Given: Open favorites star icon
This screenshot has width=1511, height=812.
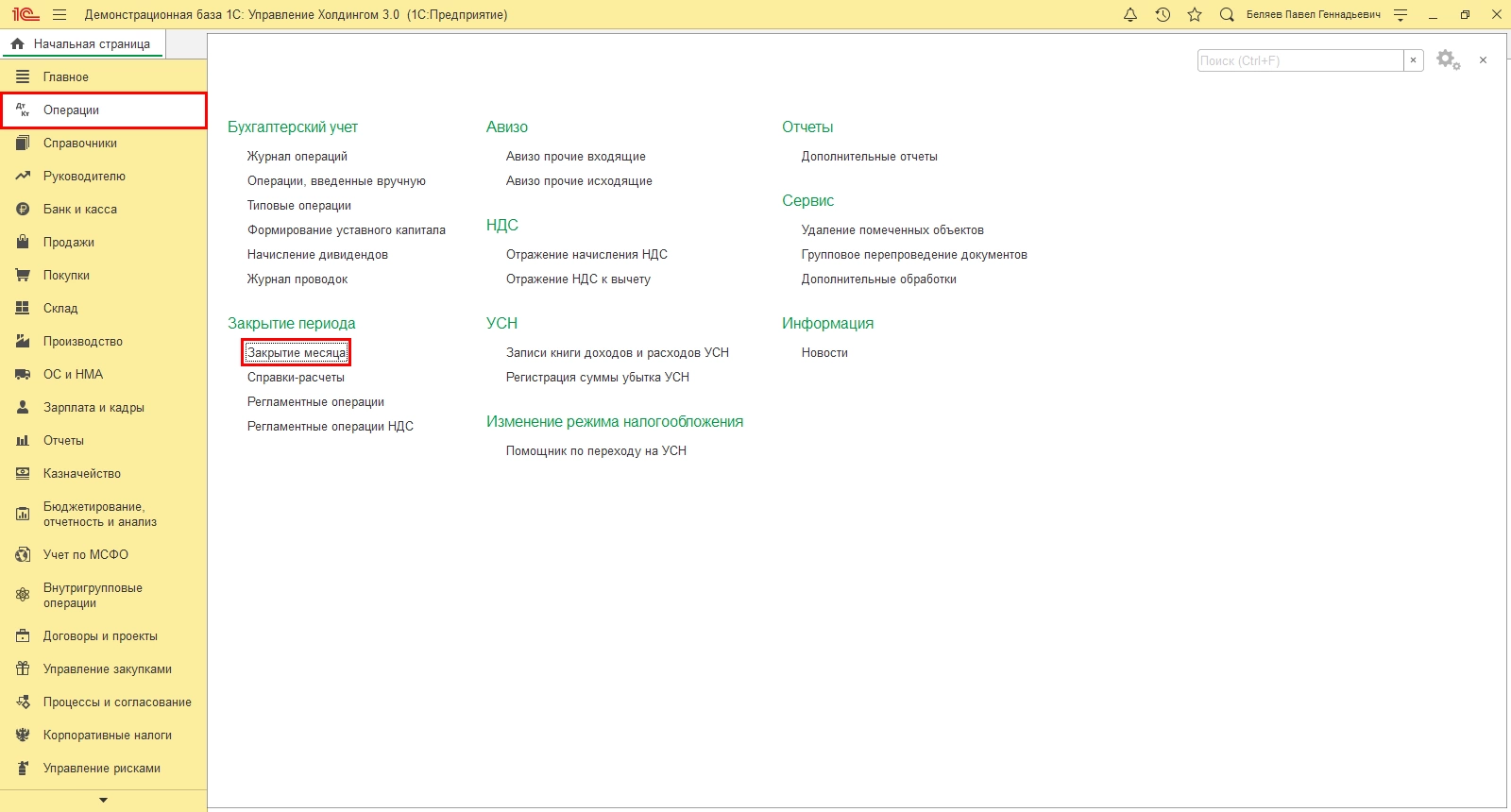Looking at the screenshot, I should [x=1195, y=15].
